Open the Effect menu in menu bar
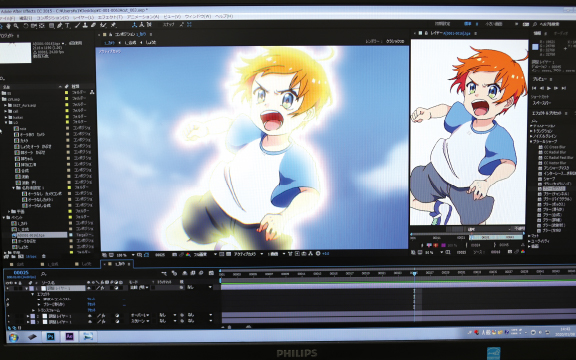Screen dimensions: 576x360 coord(110,17)
